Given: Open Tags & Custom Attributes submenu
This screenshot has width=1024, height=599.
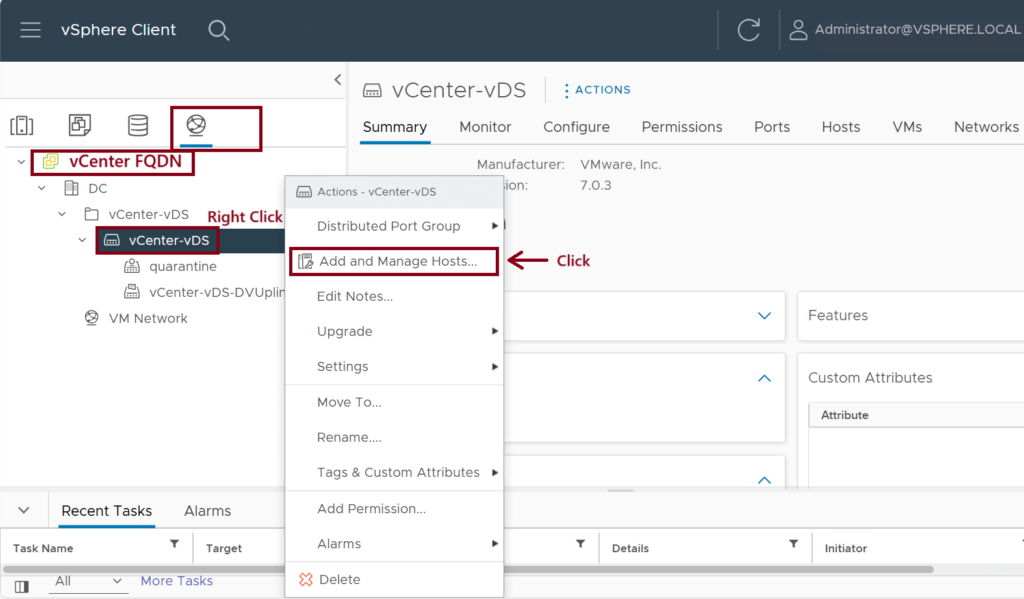Looking at the screenshot, I should (394, 472).
